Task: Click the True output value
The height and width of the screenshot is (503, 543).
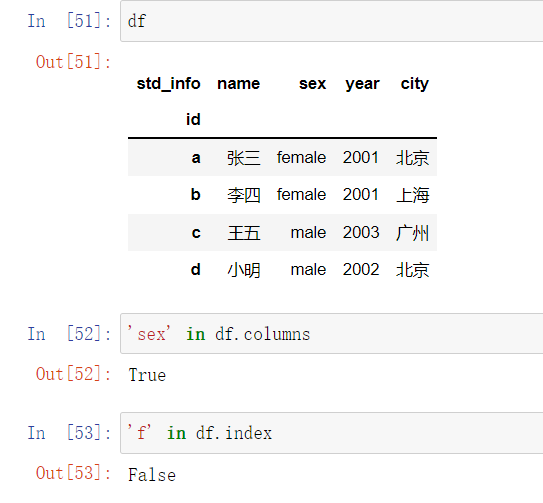Action: point(147,375)
